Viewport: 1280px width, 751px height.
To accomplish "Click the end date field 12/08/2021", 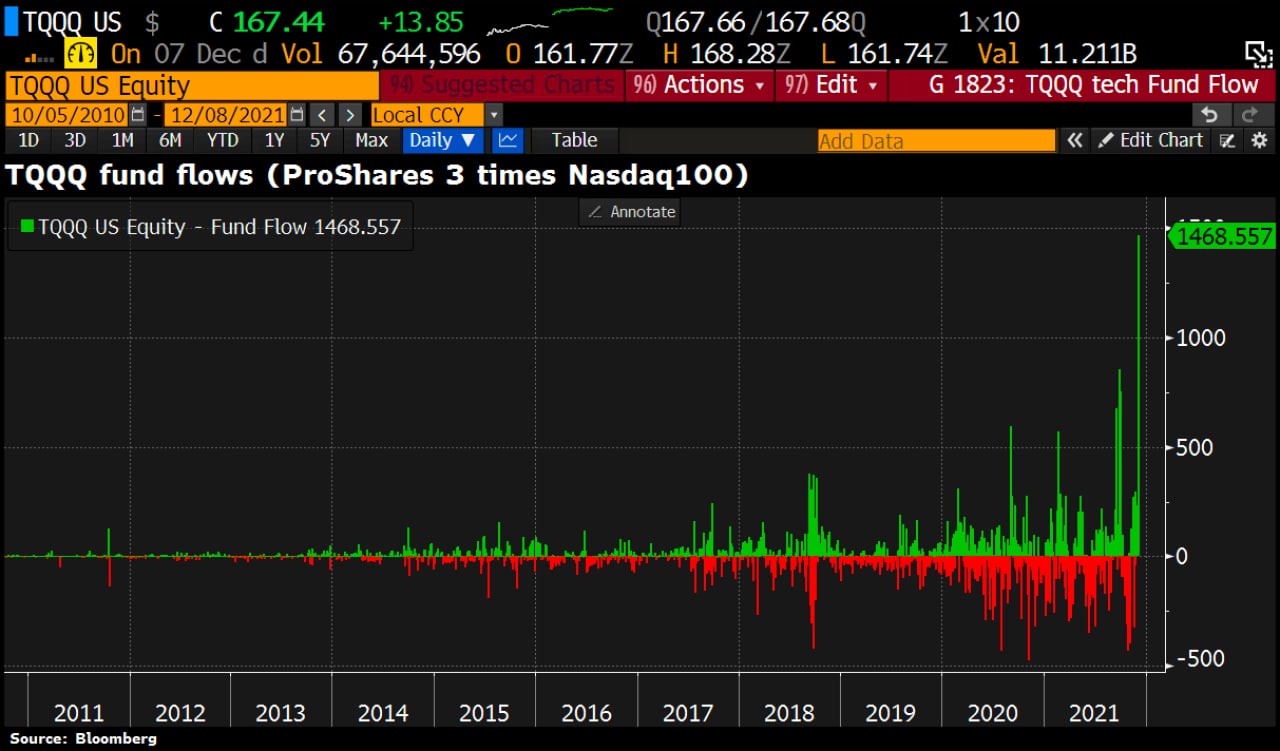I will coord(226,115).
